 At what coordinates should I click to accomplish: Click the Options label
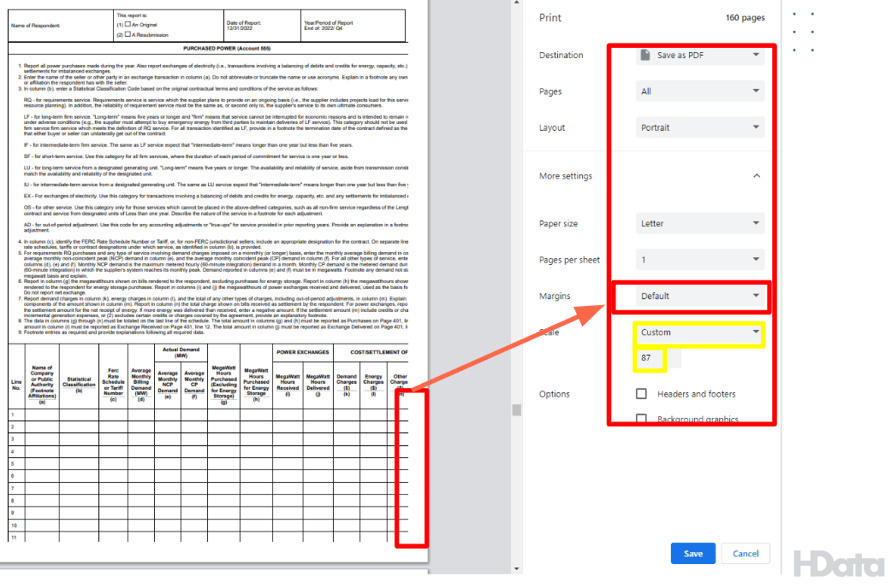[x=555, y=394]
